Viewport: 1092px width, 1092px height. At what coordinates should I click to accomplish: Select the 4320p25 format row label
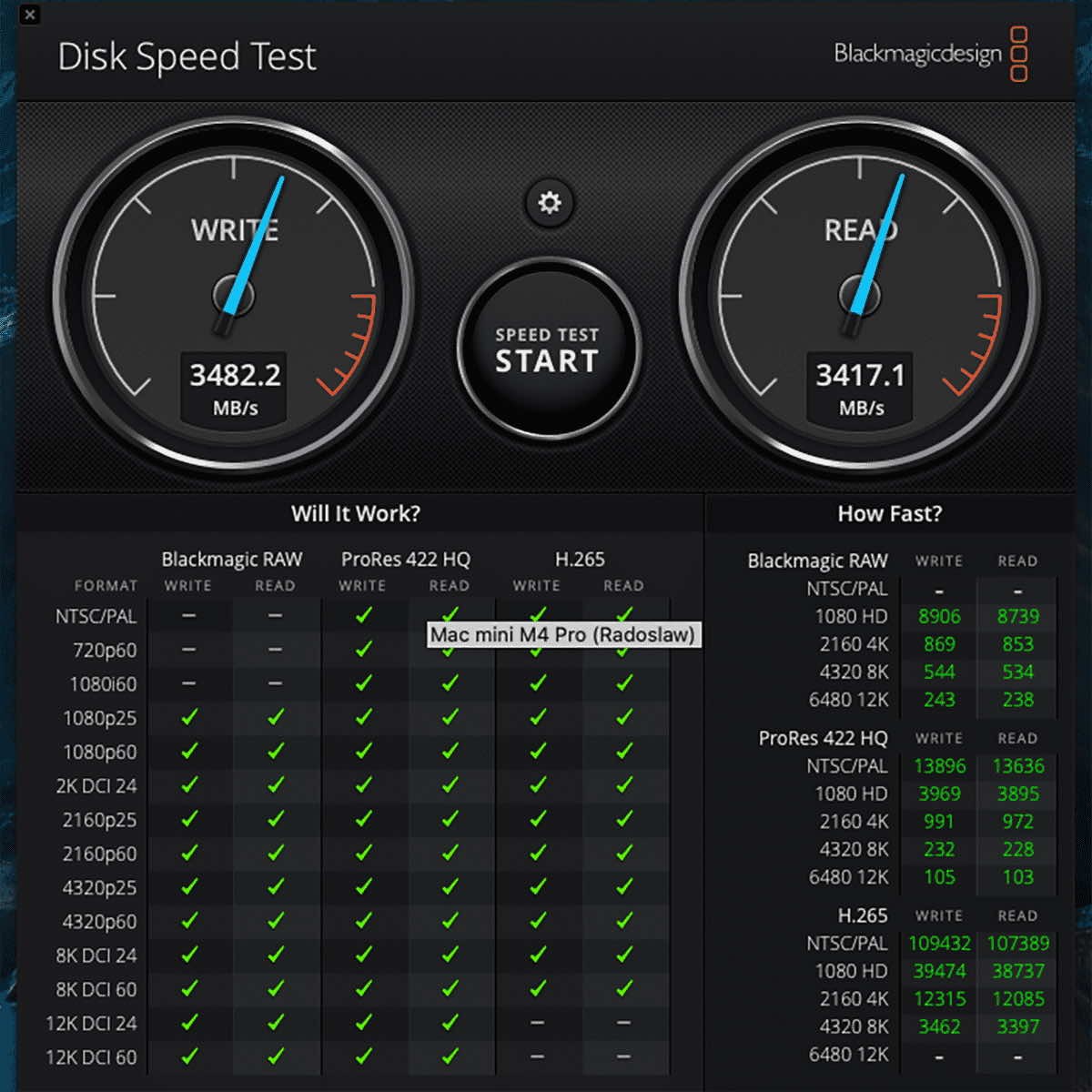pyautogui.click(x=99, y=888)
